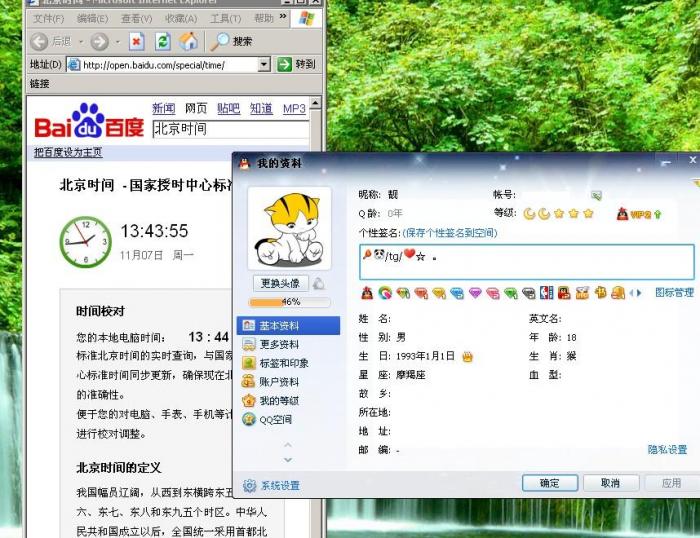Click the Baidu logo
This screenshot has height=538, width=700.
(89, 121)
